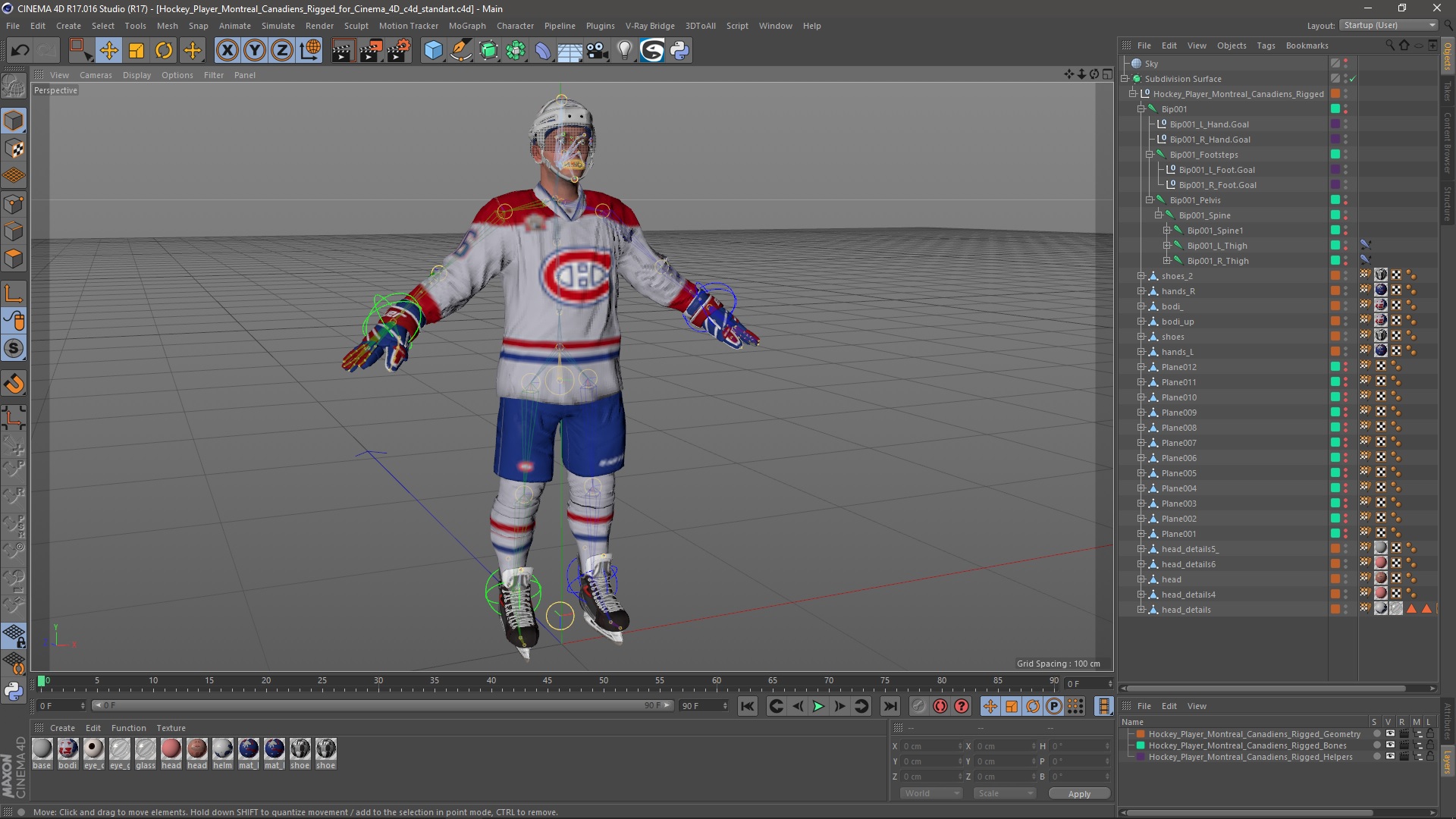Open Objects panel Tags menu
1456x819 pixels.
[x=1266, y=45]
